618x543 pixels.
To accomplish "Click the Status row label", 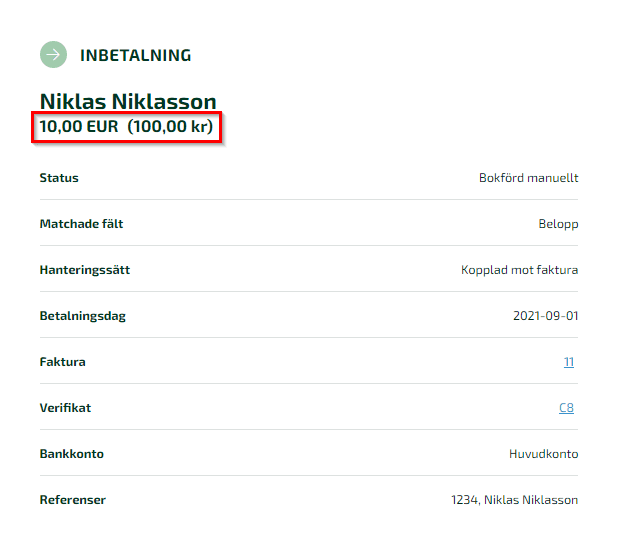I will coord(59,178).
